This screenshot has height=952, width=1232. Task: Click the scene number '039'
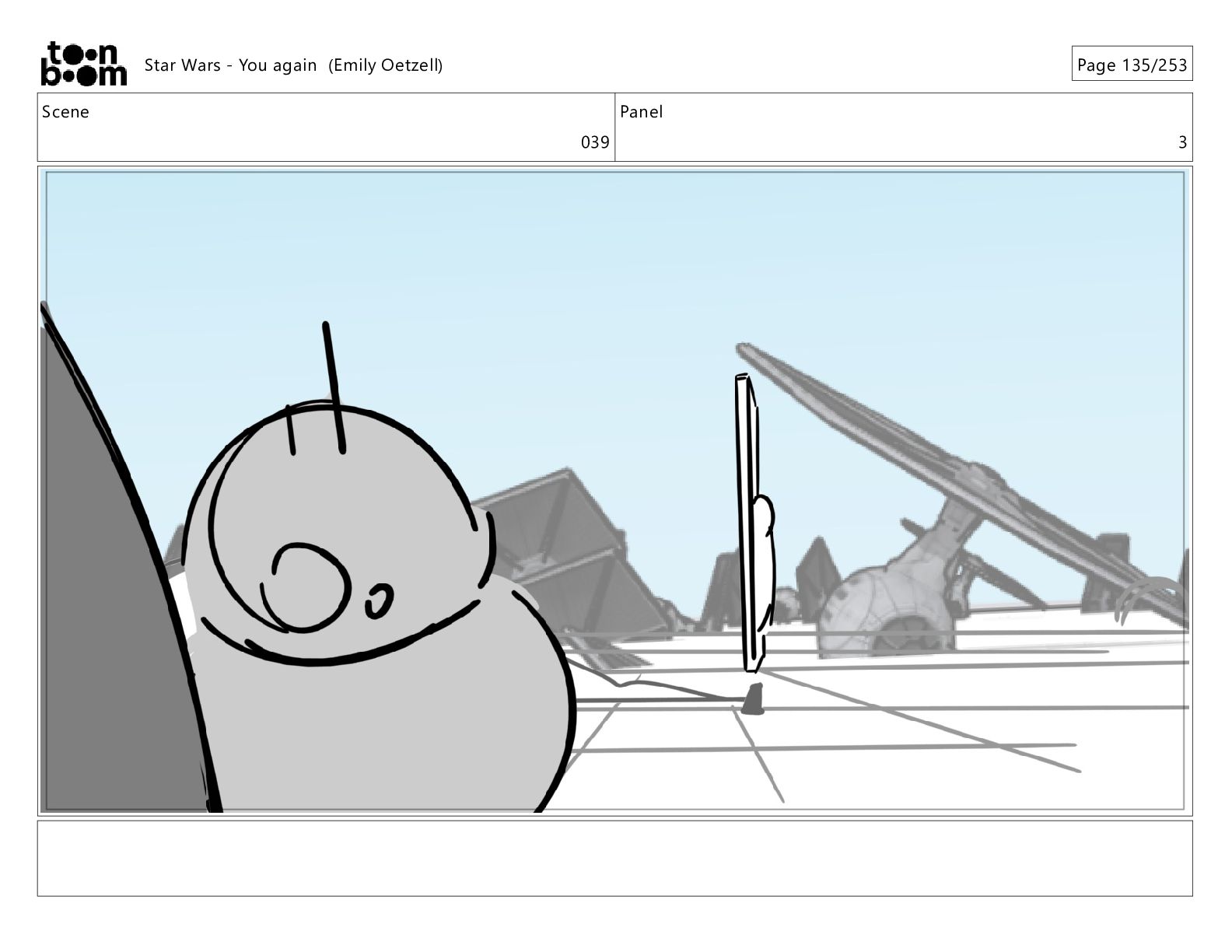[x=595, y=142]
